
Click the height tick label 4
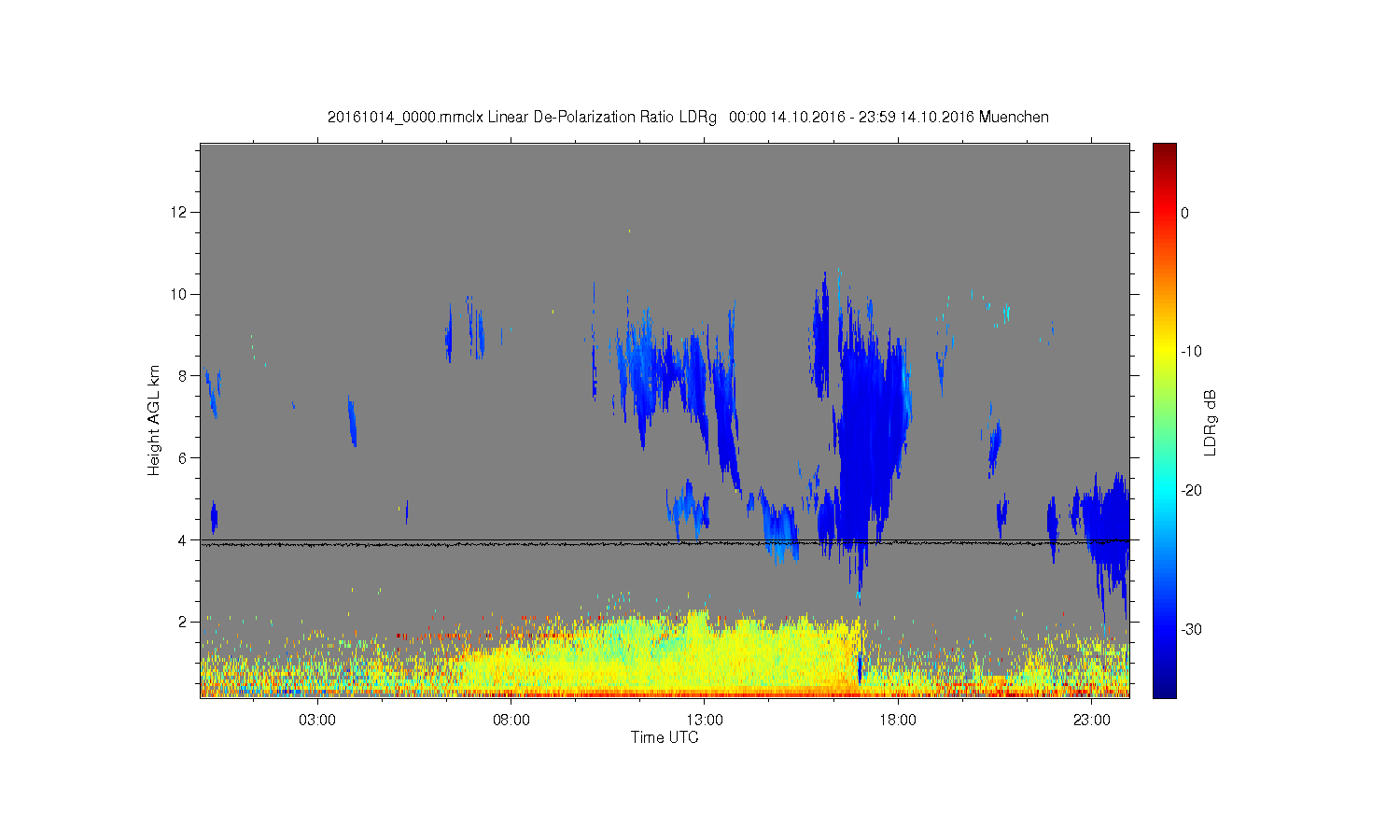(x=183, y=539)
